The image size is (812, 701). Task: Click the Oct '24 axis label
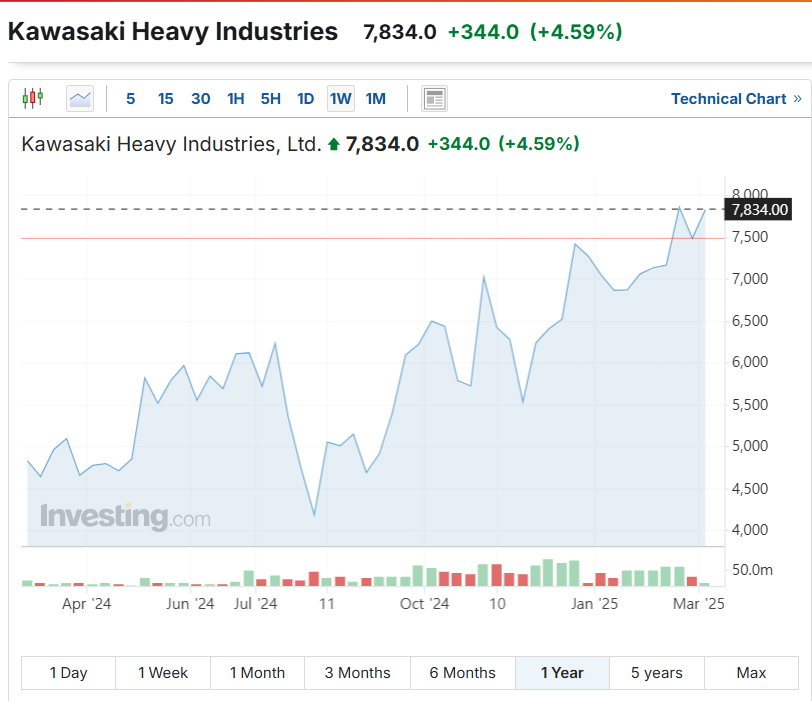424,604
